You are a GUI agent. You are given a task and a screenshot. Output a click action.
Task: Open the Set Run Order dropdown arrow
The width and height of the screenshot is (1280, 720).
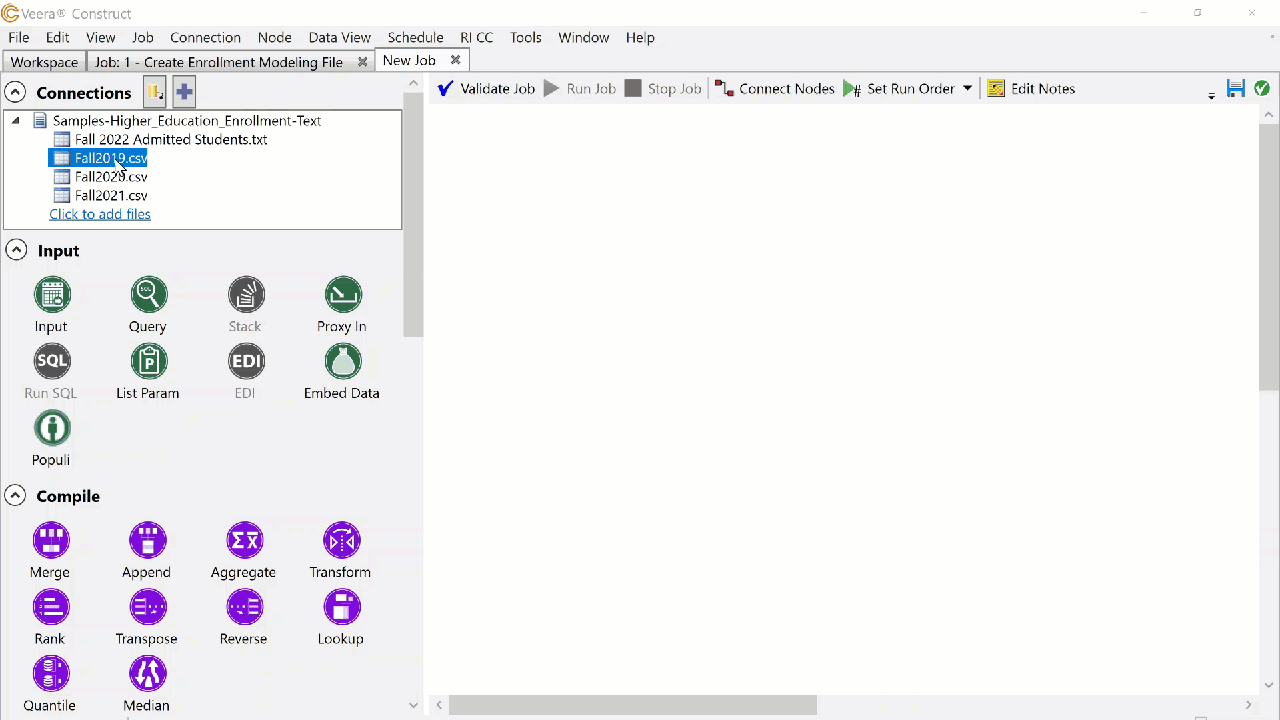tap(967, 88)
